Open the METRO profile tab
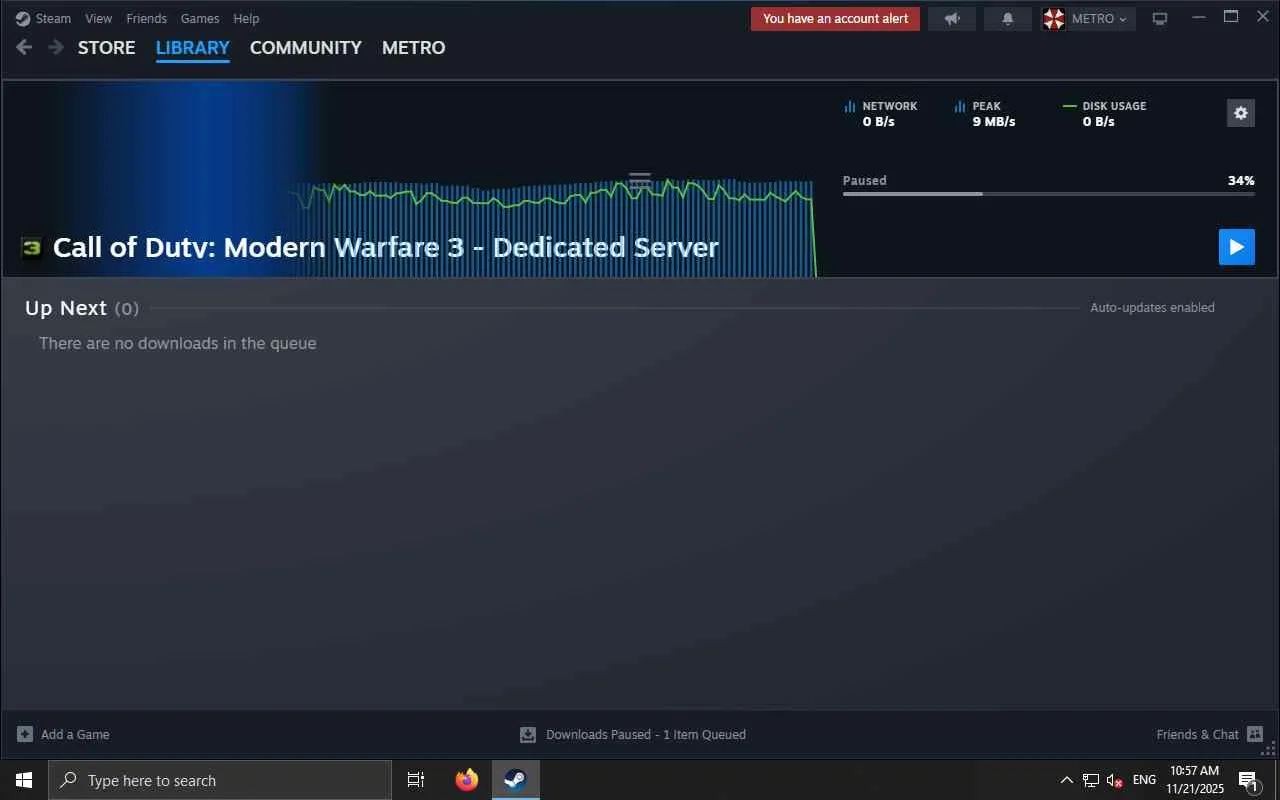 pyautogui.click(x=414, y=48)
